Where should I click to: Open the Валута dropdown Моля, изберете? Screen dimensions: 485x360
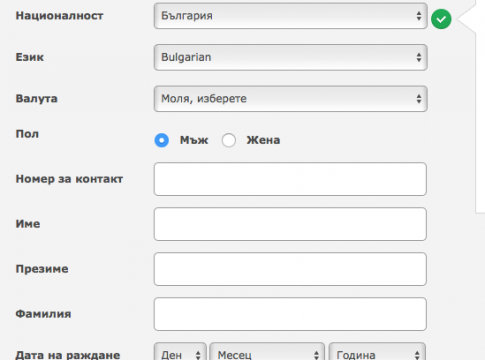point(290,99)
